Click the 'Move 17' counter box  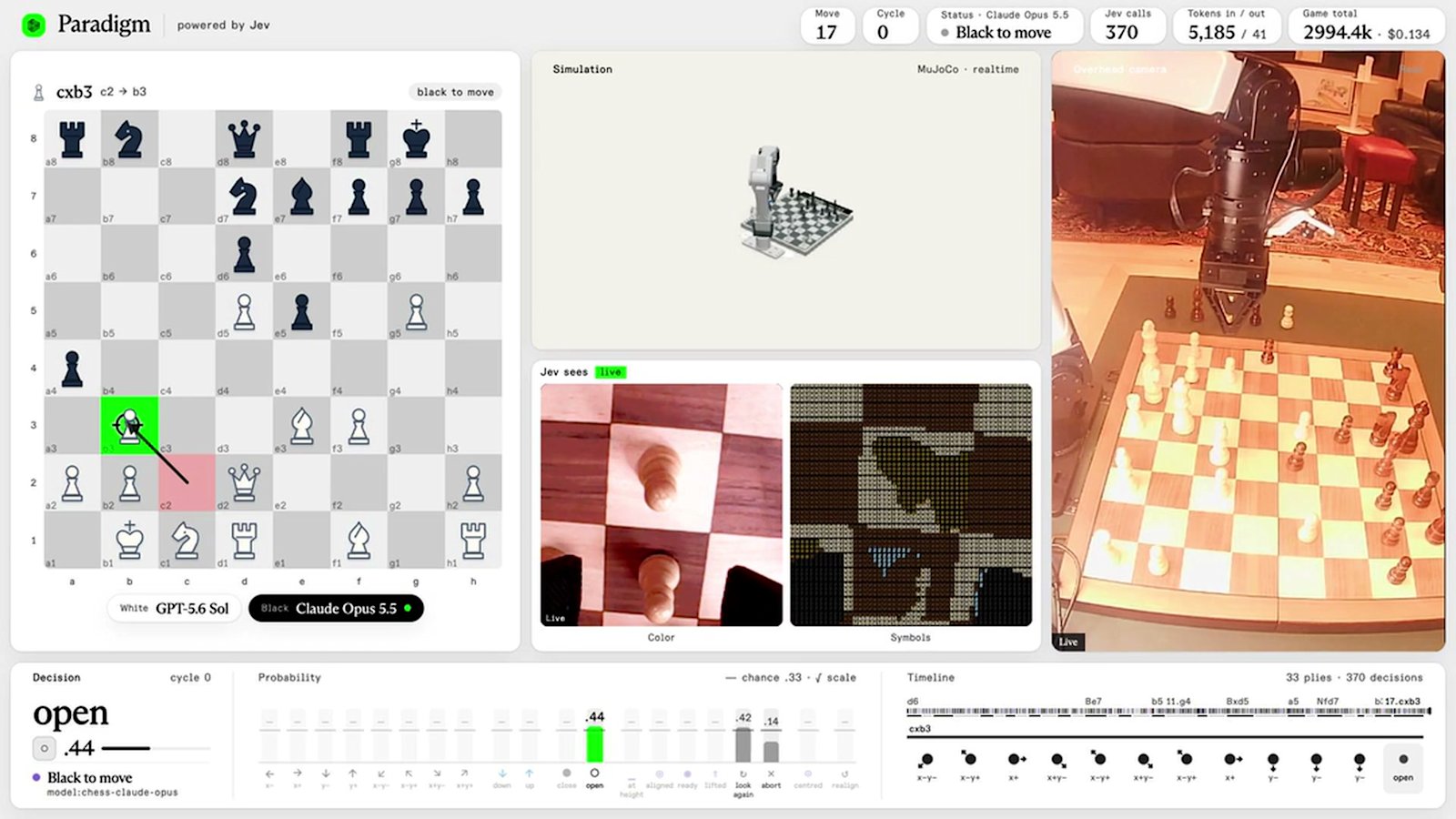828,25
